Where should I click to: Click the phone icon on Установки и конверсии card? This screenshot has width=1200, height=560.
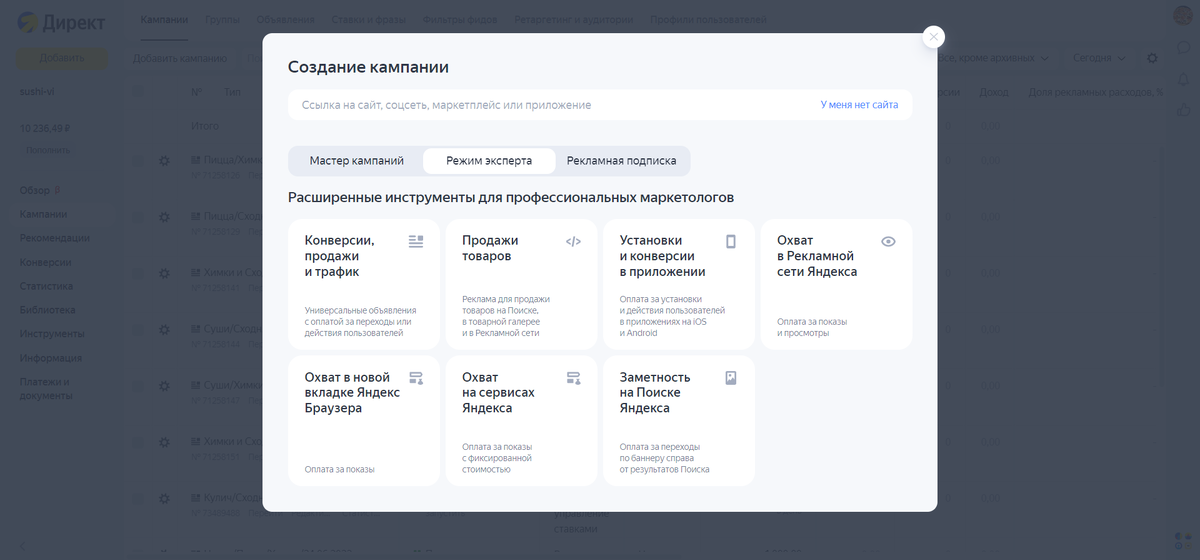tap(731, 241)
